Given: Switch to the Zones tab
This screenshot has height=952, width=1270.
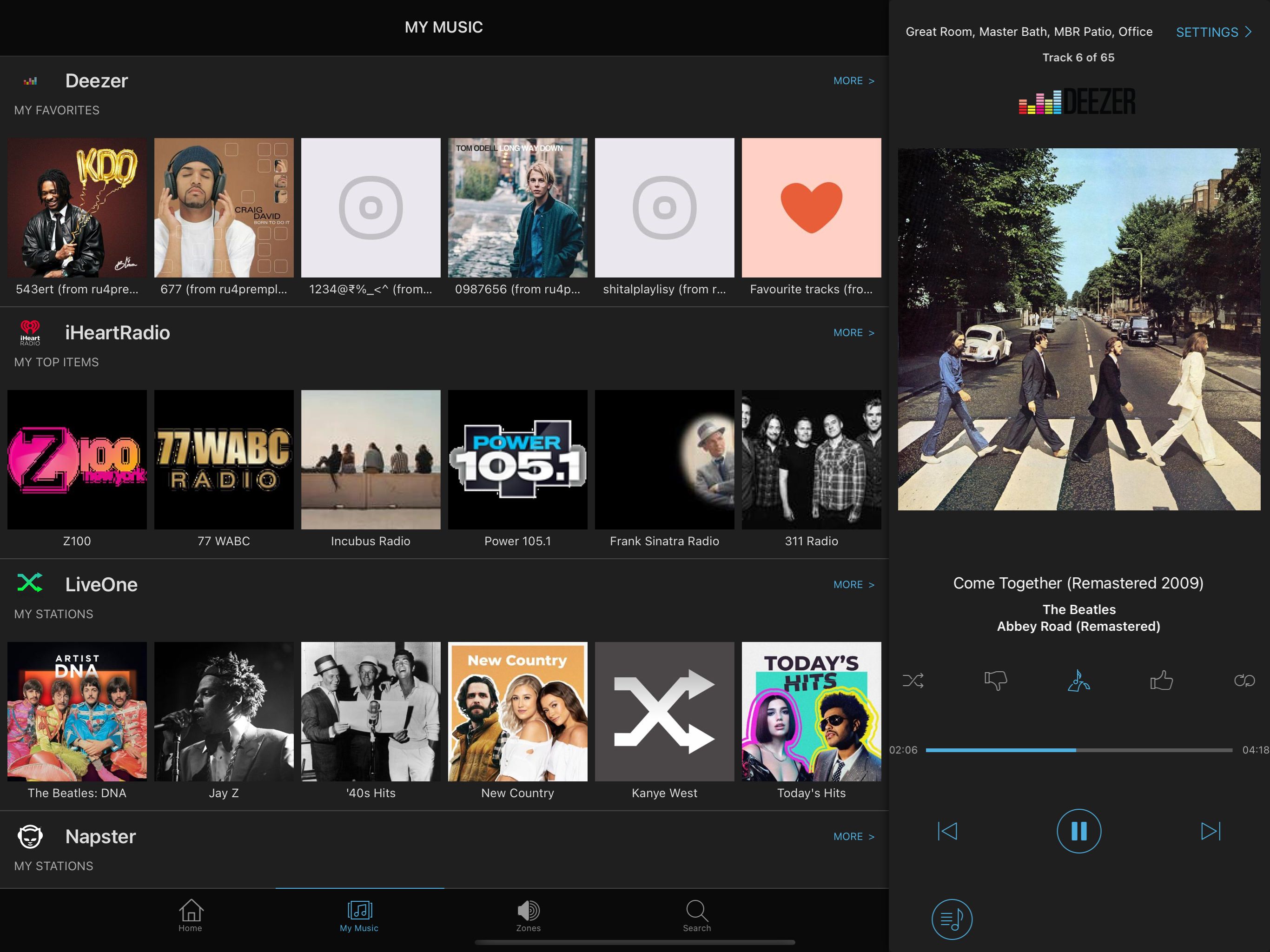Looking at the screenshot, I should pos(528,915).
